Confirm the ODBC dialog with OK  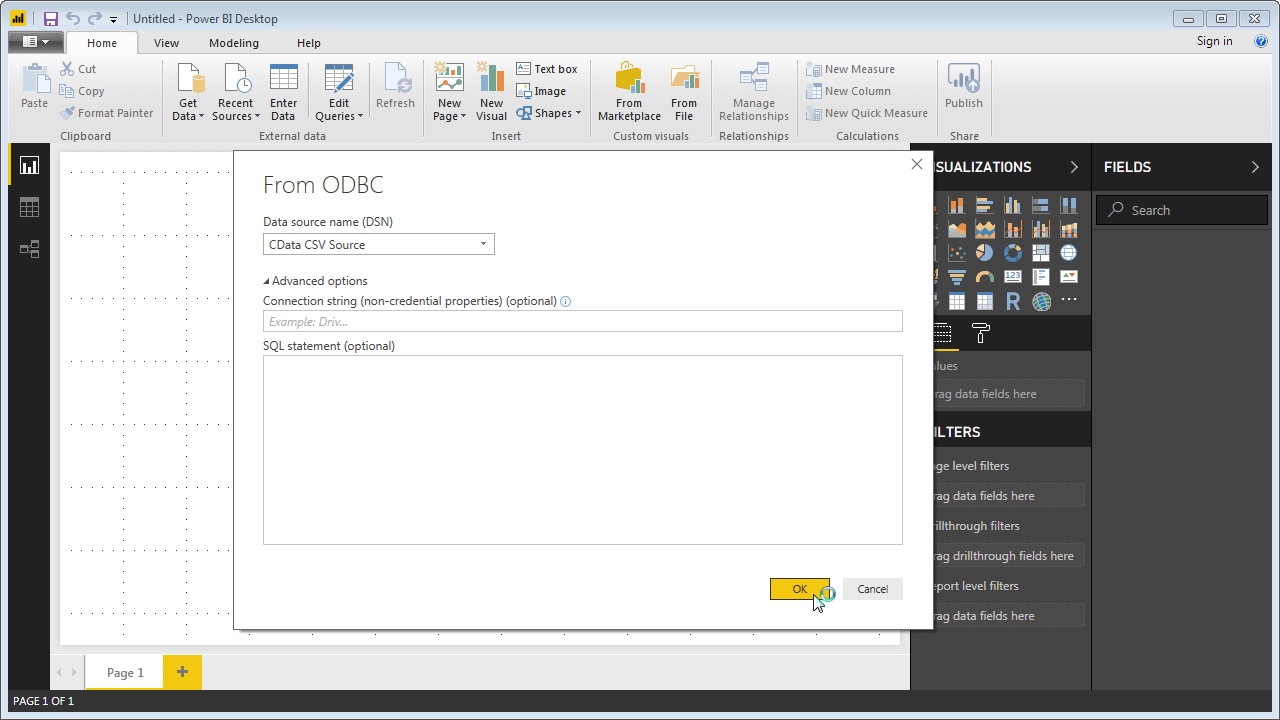point(799,589)
